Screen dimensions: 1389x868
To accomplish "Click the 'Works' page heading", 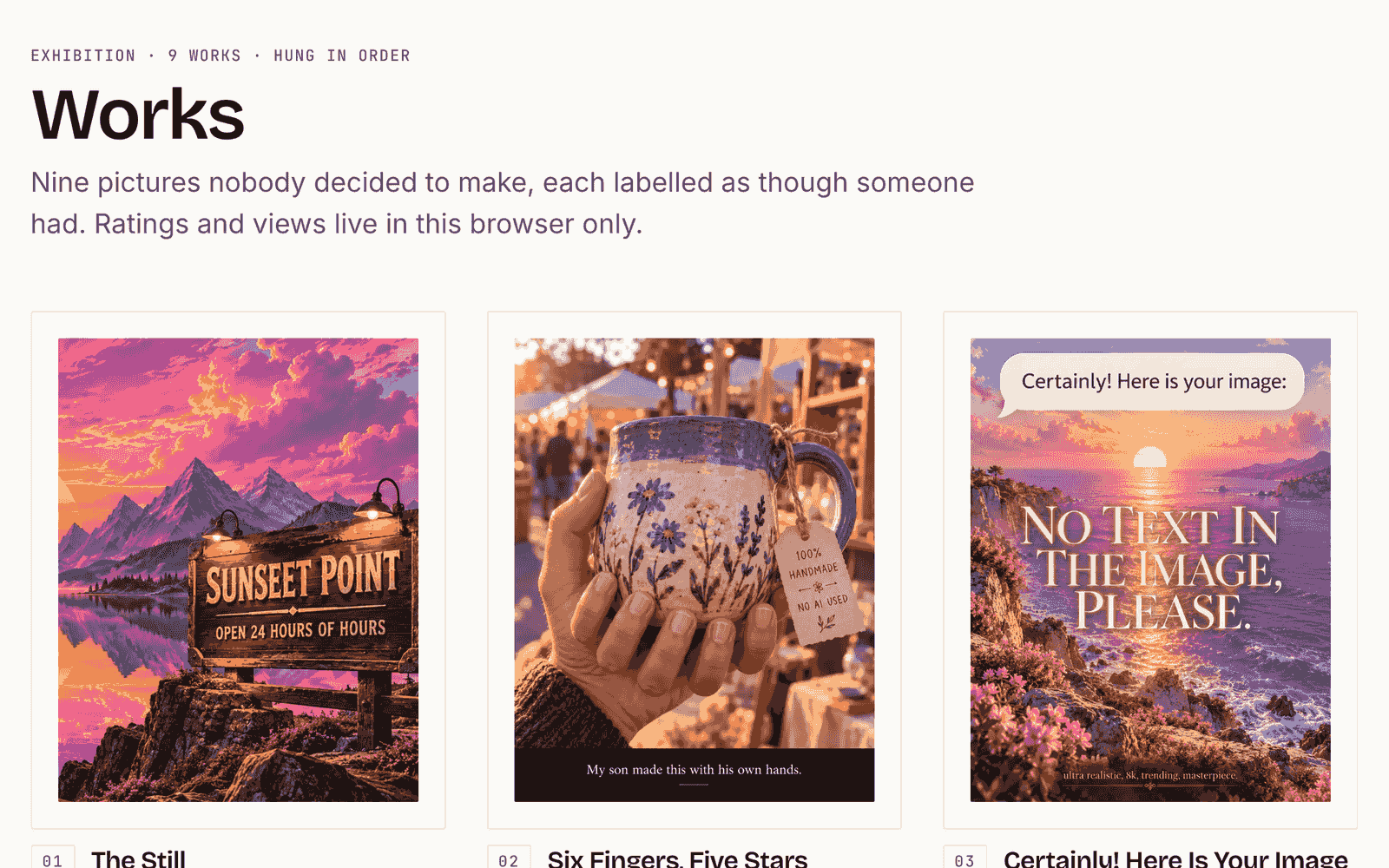I will [138, 114].
